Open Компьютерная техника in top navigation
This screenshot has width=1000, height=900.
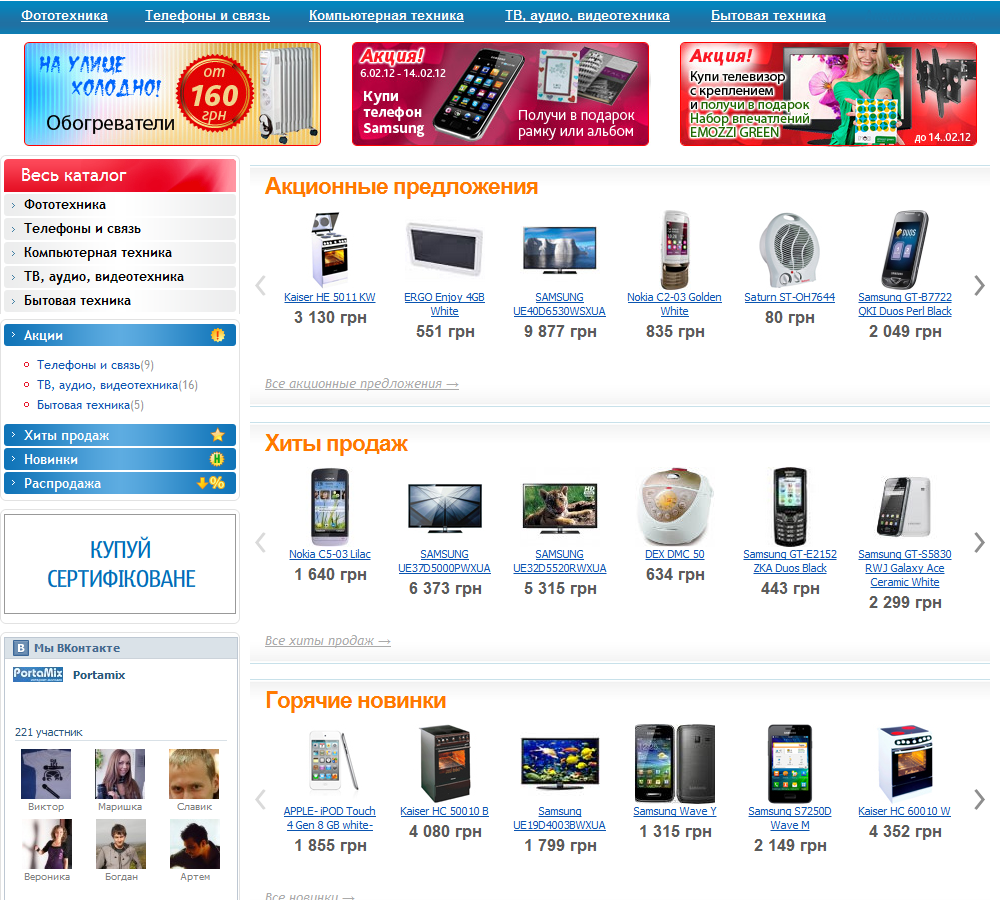click(x=386, y=15)
